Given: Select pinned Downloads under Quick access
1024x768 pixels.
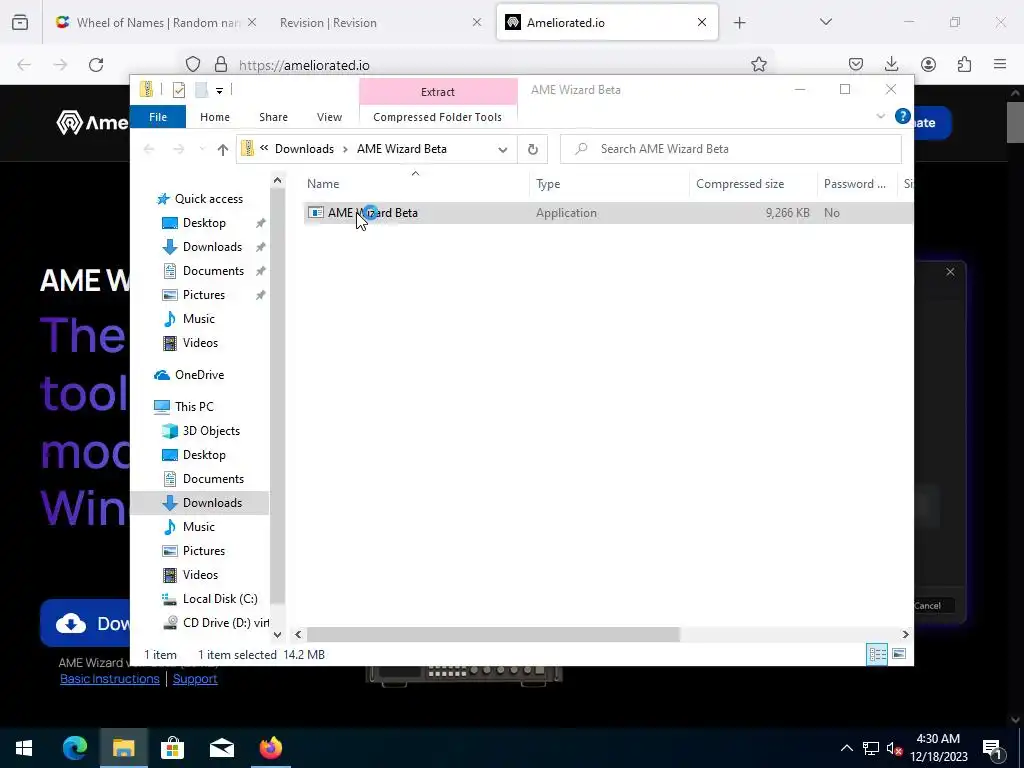Looking at the screenshot, I should coord(212,247).
